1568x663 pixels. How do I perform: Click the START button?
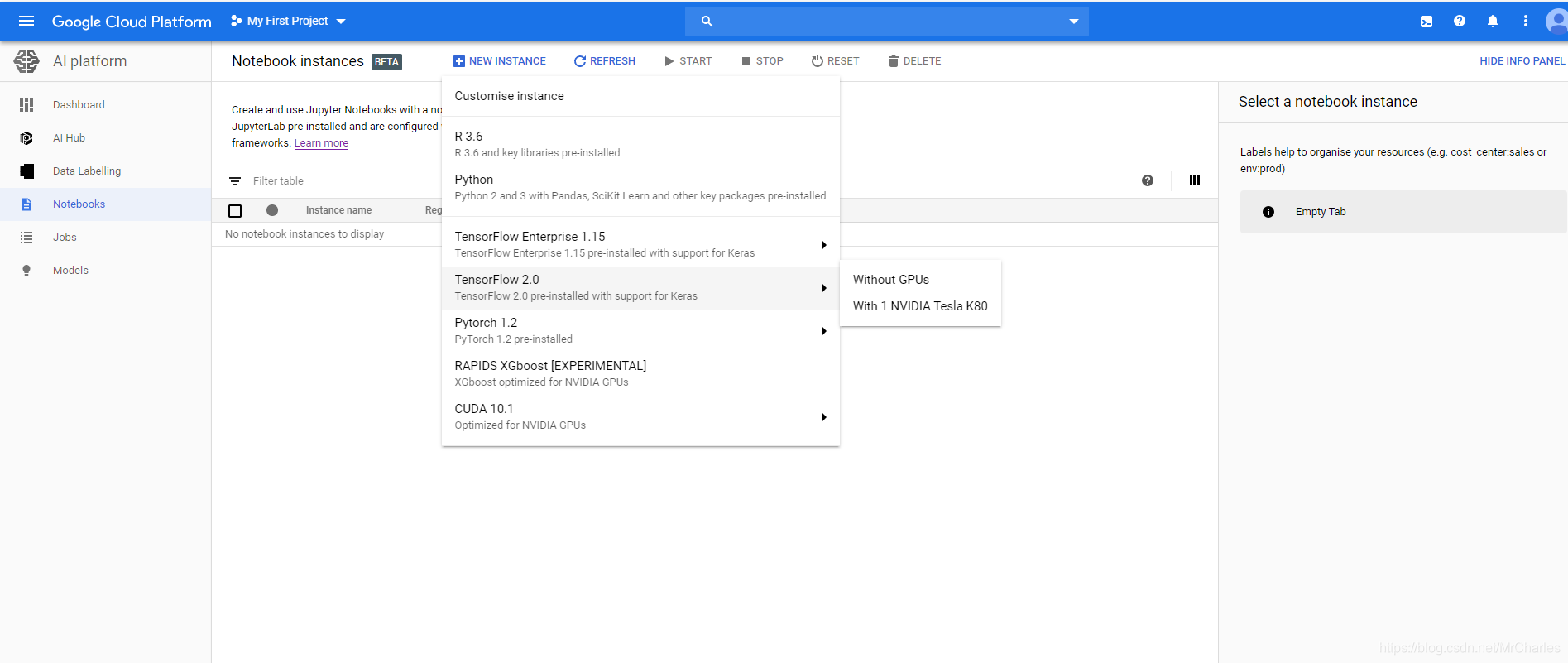[688, 61]
